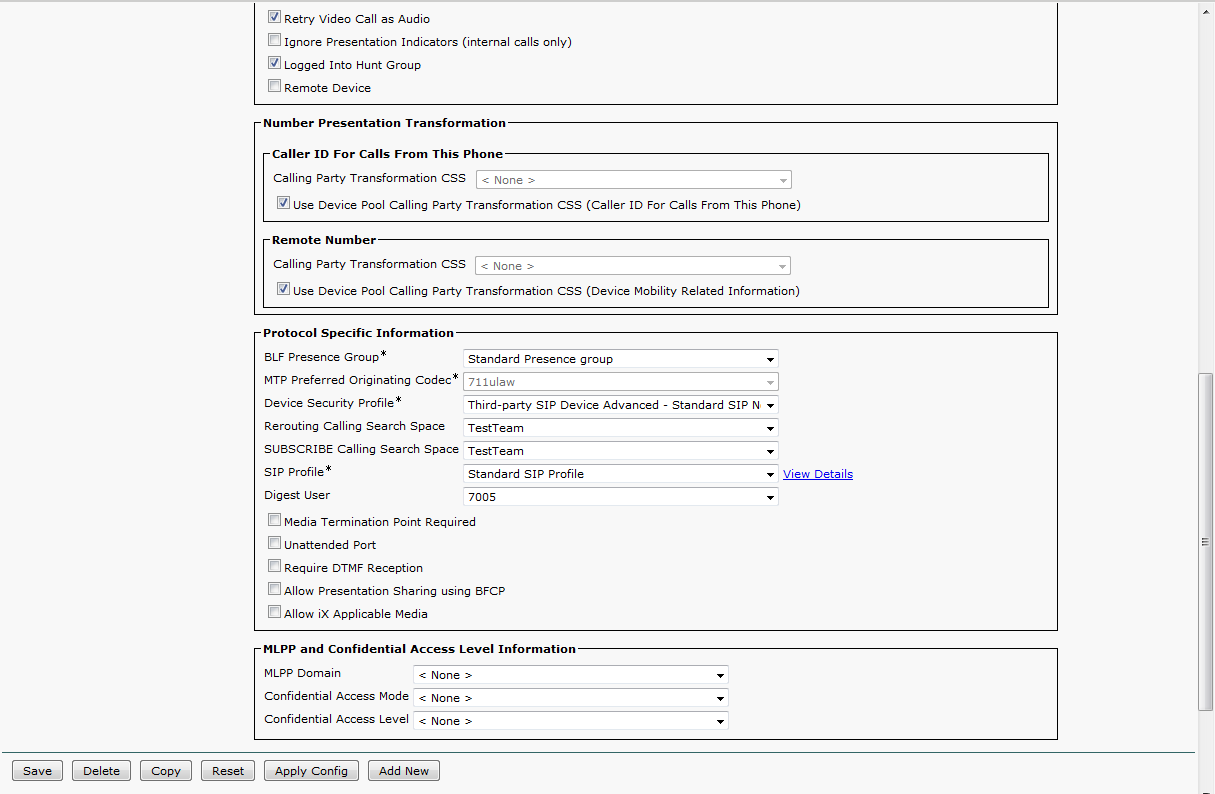
Task: Enable Ignore Presentation Indicators checkbox
Action: pos(275,41)
